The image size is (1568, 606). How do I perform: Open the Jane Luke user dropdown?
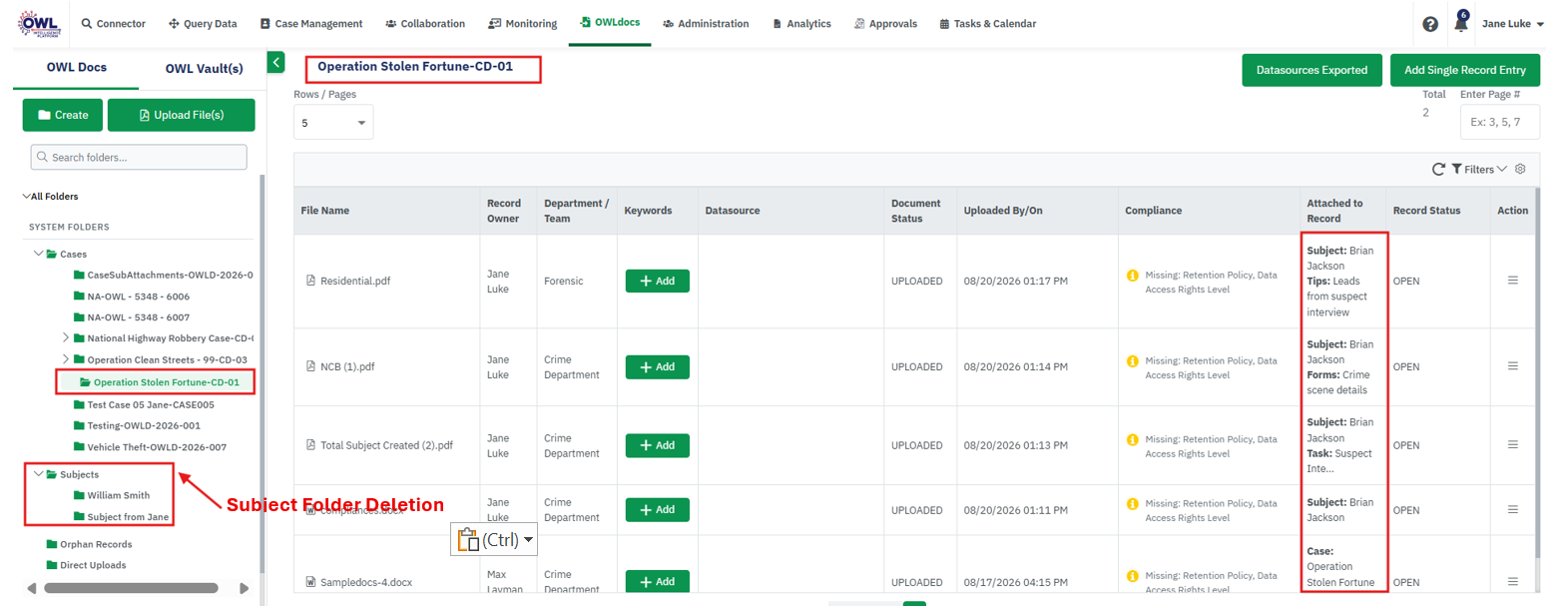(1512, 24)
